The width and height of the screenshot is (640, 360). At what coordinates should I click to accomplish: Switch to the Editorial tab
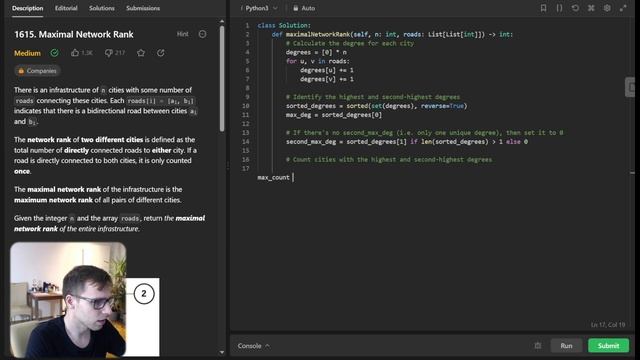click(x=66, y=8)
